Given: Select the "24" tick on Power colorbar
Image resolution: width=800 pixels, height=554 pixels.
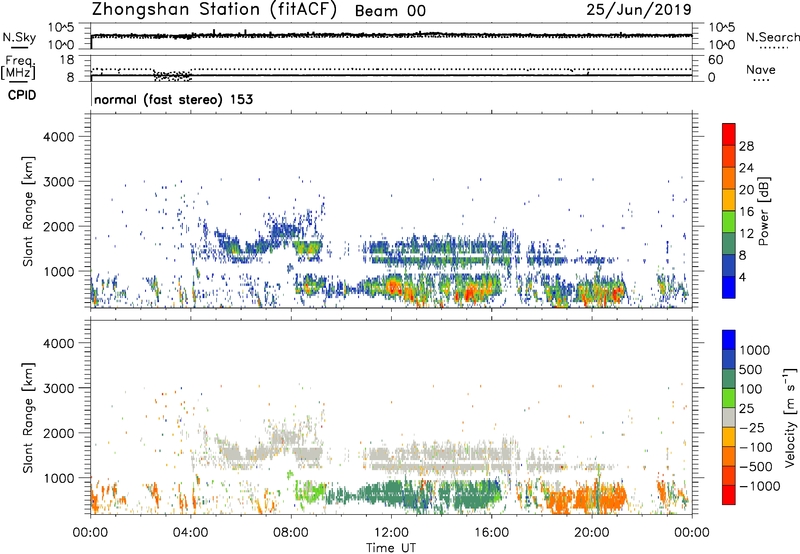Looking at the screenshot, I should coord(746,168).
